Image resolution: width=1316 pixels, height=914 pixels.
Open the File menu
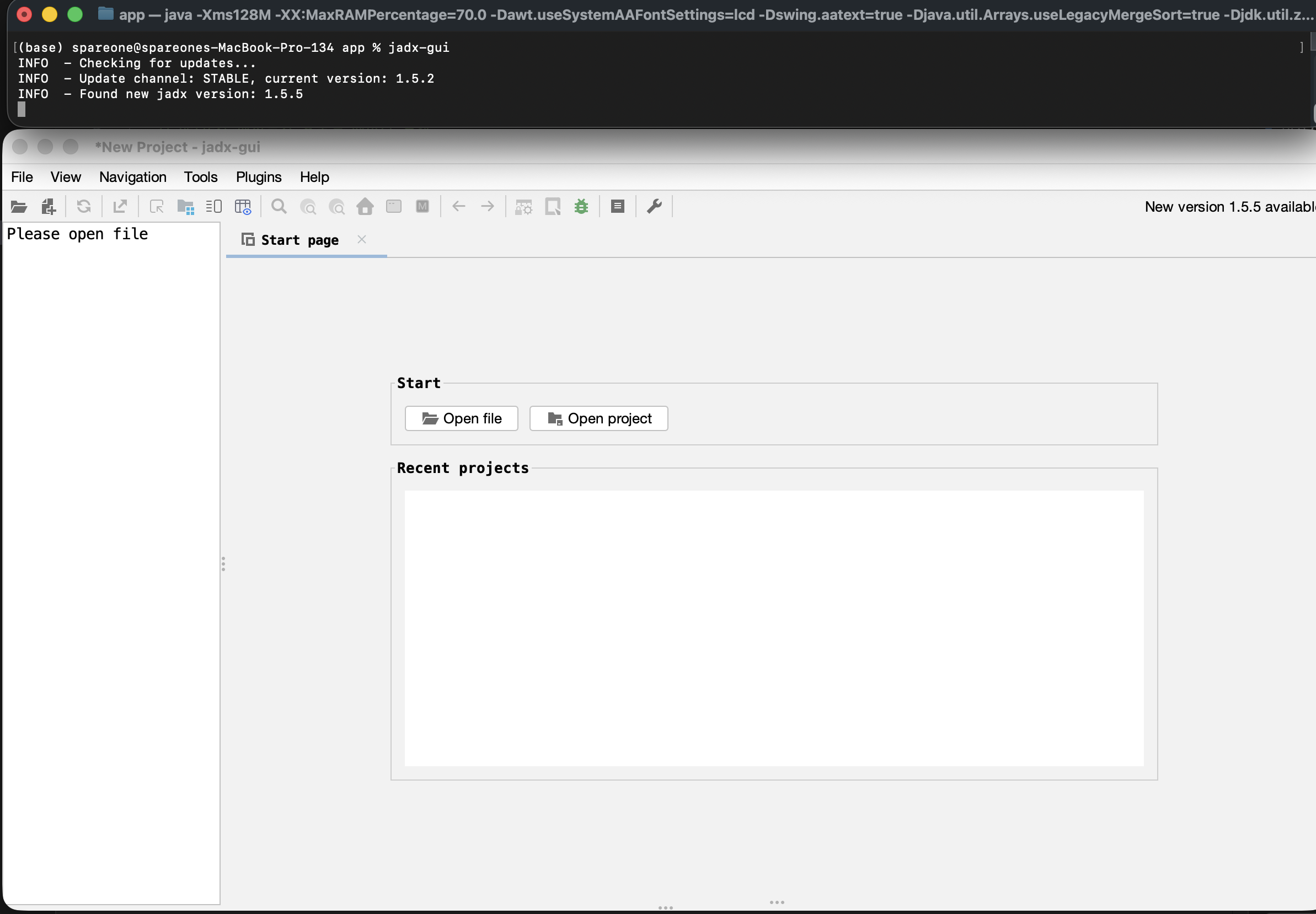(x=22, y=177)
